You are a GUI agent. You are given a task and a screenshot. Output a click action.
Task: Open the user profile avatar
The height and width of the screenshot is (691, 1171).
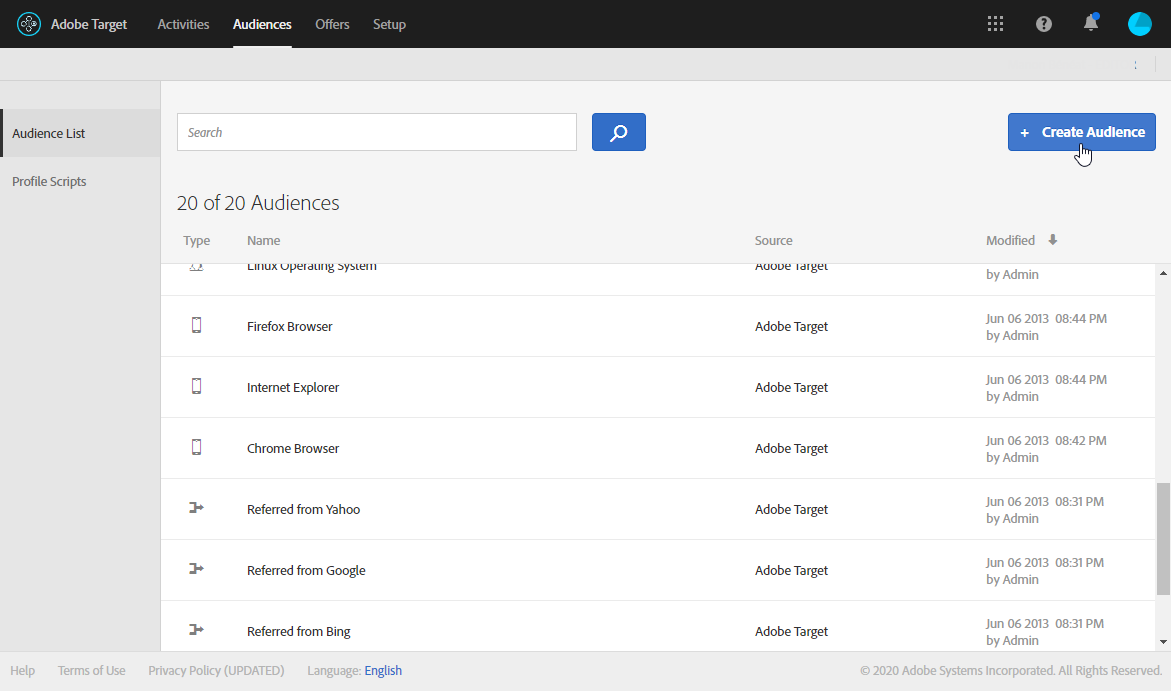pos(1140,24)
